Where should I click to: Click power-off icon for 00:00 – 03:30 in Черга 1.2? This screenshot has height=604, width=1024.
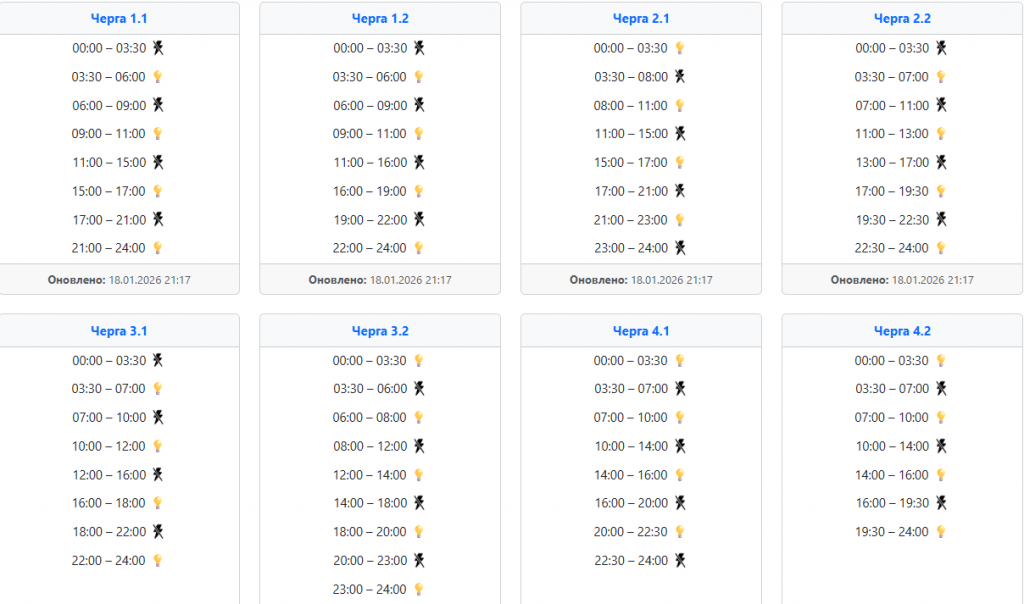419,48
